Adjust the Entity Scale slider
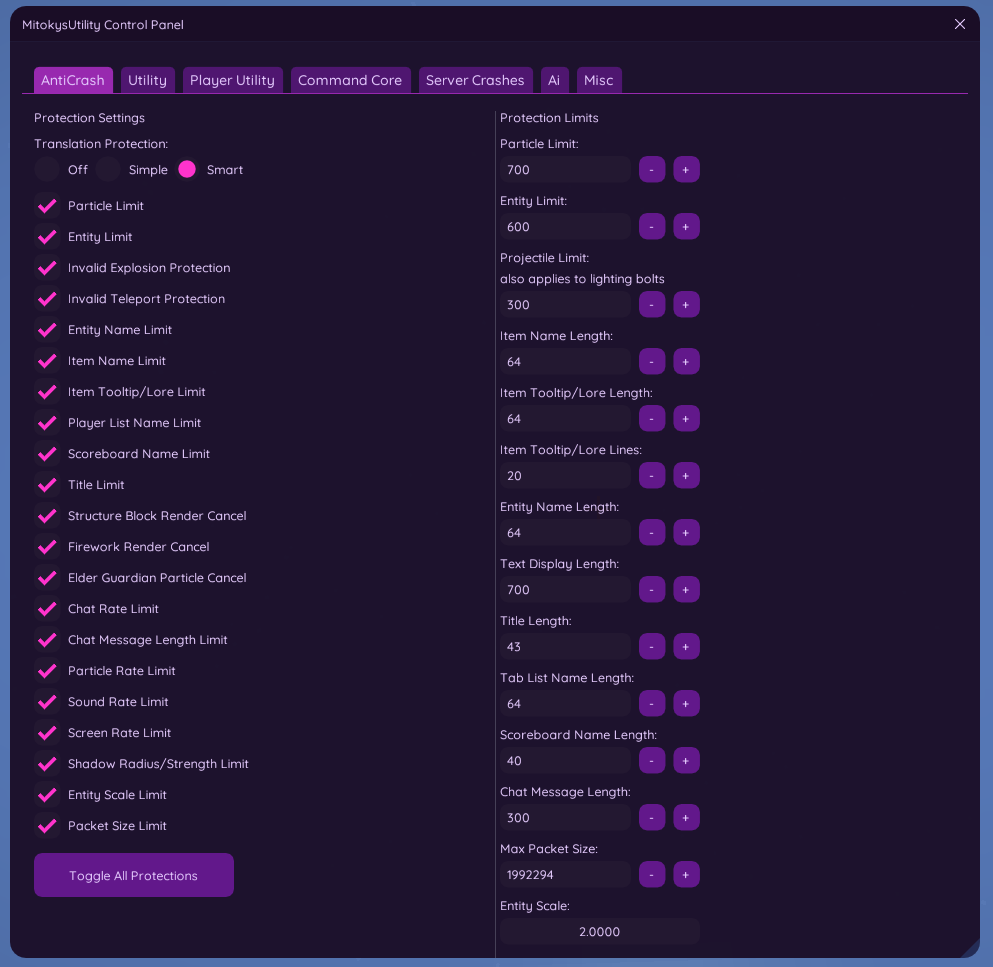The width and height of the screenshot is (993, 967). pyautogui.click(x=600, y=932)
